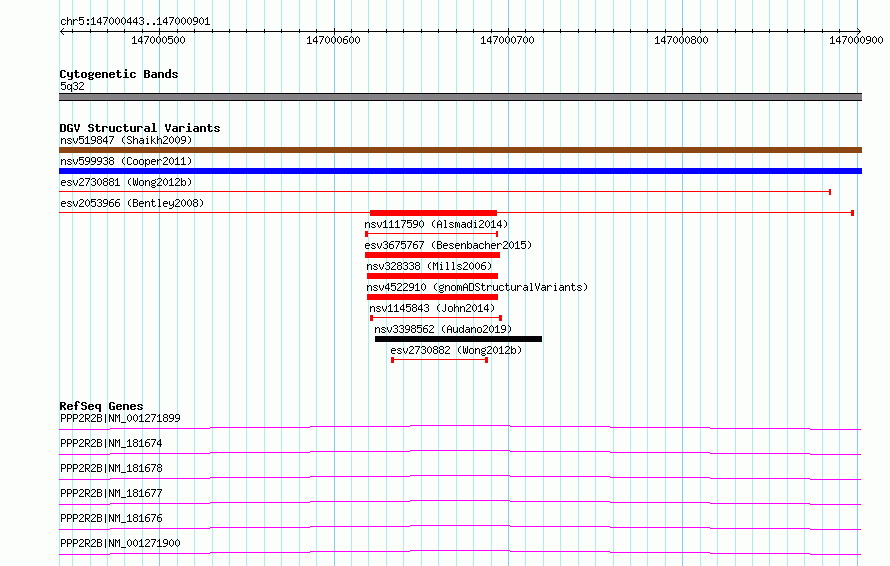Click the 147000700 ruler position label
The image size is (890, 566).
coord(507,40)
